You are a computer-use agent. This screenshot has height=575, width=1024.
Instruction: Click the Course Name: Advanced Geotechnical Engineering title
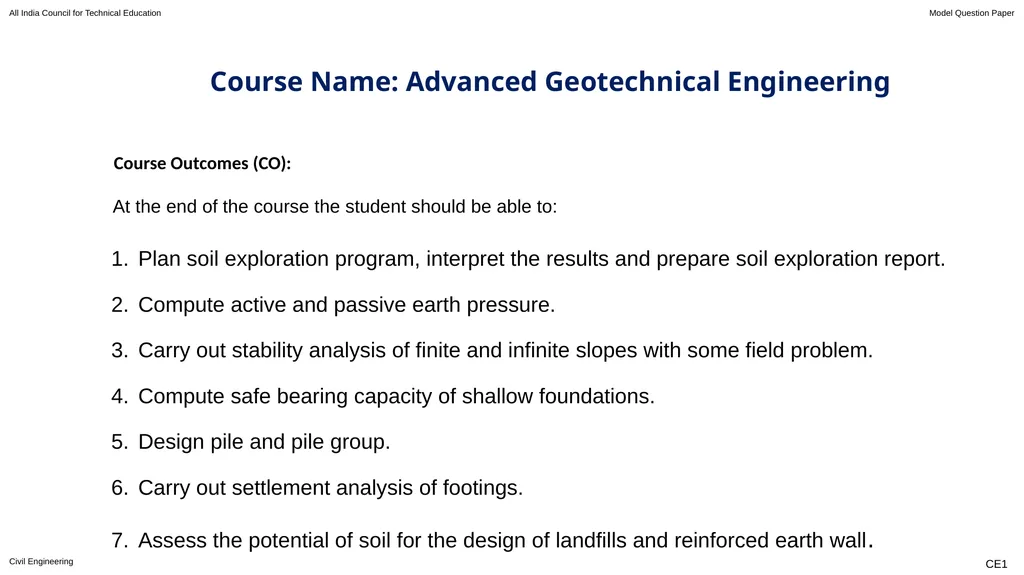click(549, 82)
